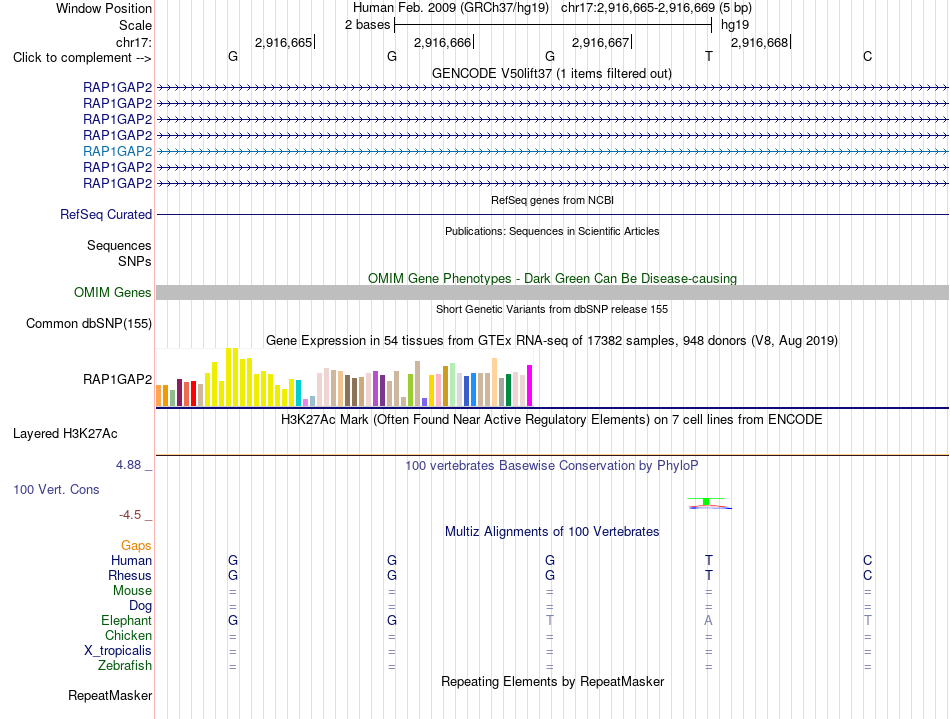Open the 100 vertebrates PhyloP conservation title
The image size is (950, 719).
(552, 466)
